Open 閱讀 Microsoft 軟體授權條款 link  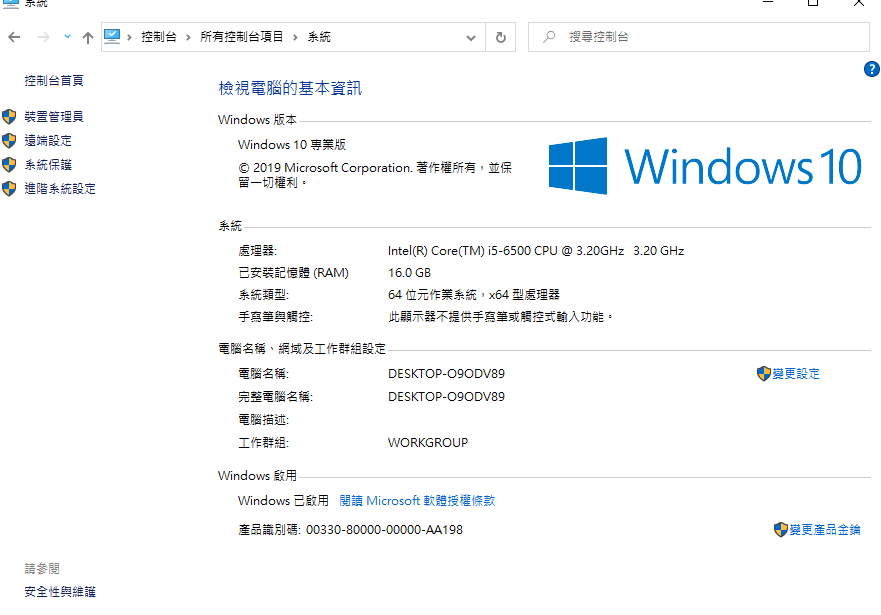[x=417, y=501]
